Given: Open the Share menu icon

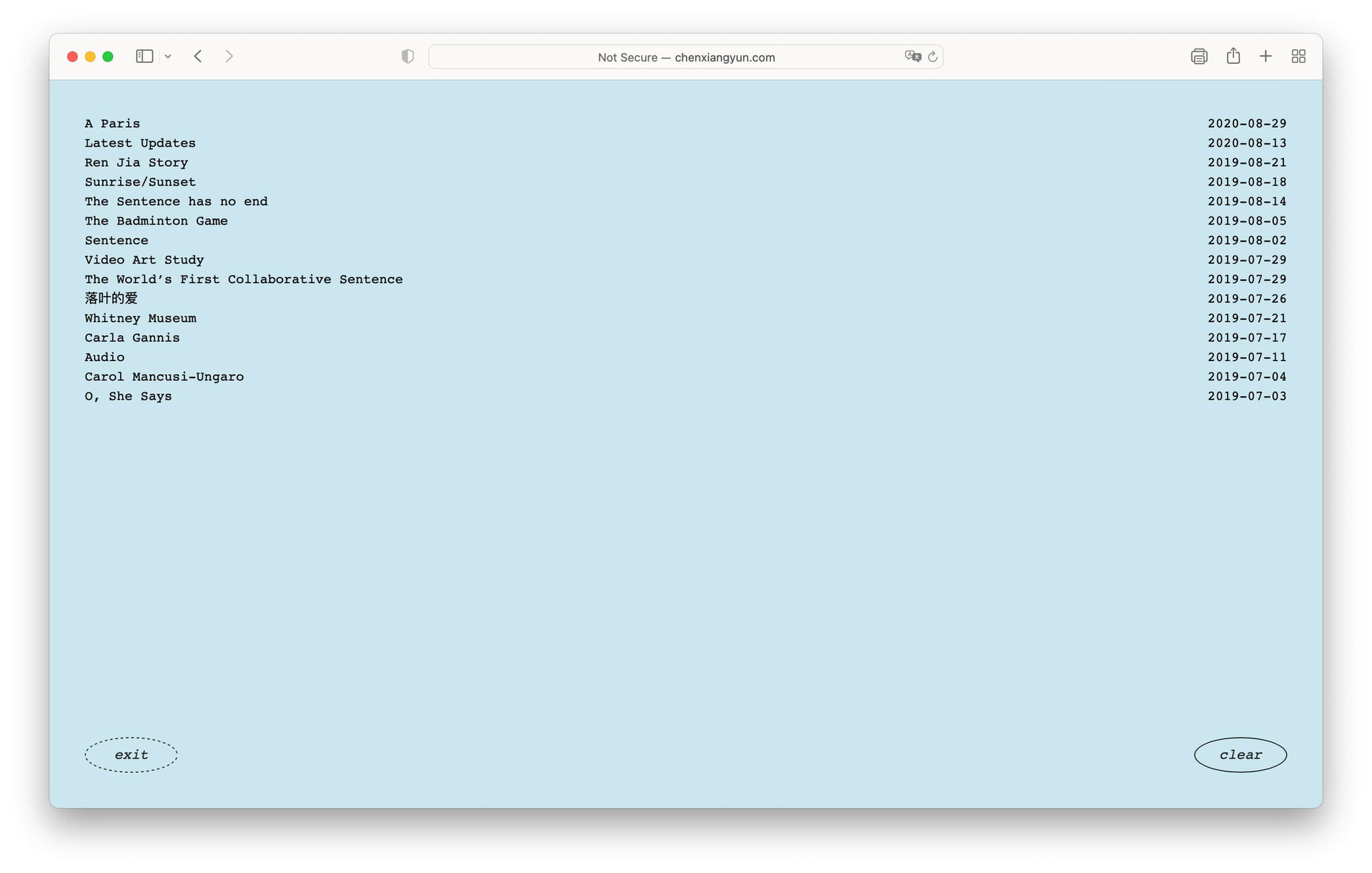Looking at the screenshot, I should pyautogui.click(x=1233, y=56).
